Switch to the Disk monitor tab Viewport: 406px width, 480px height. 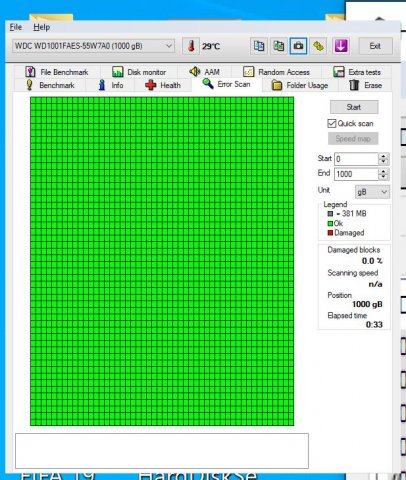[139, 72]
